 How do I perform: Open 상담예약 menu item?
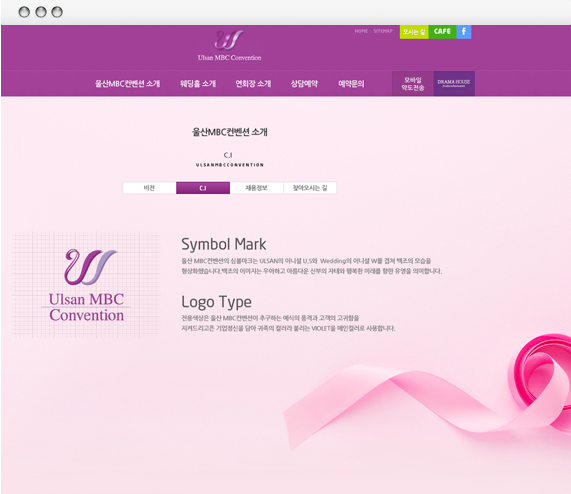coord(304,84)
